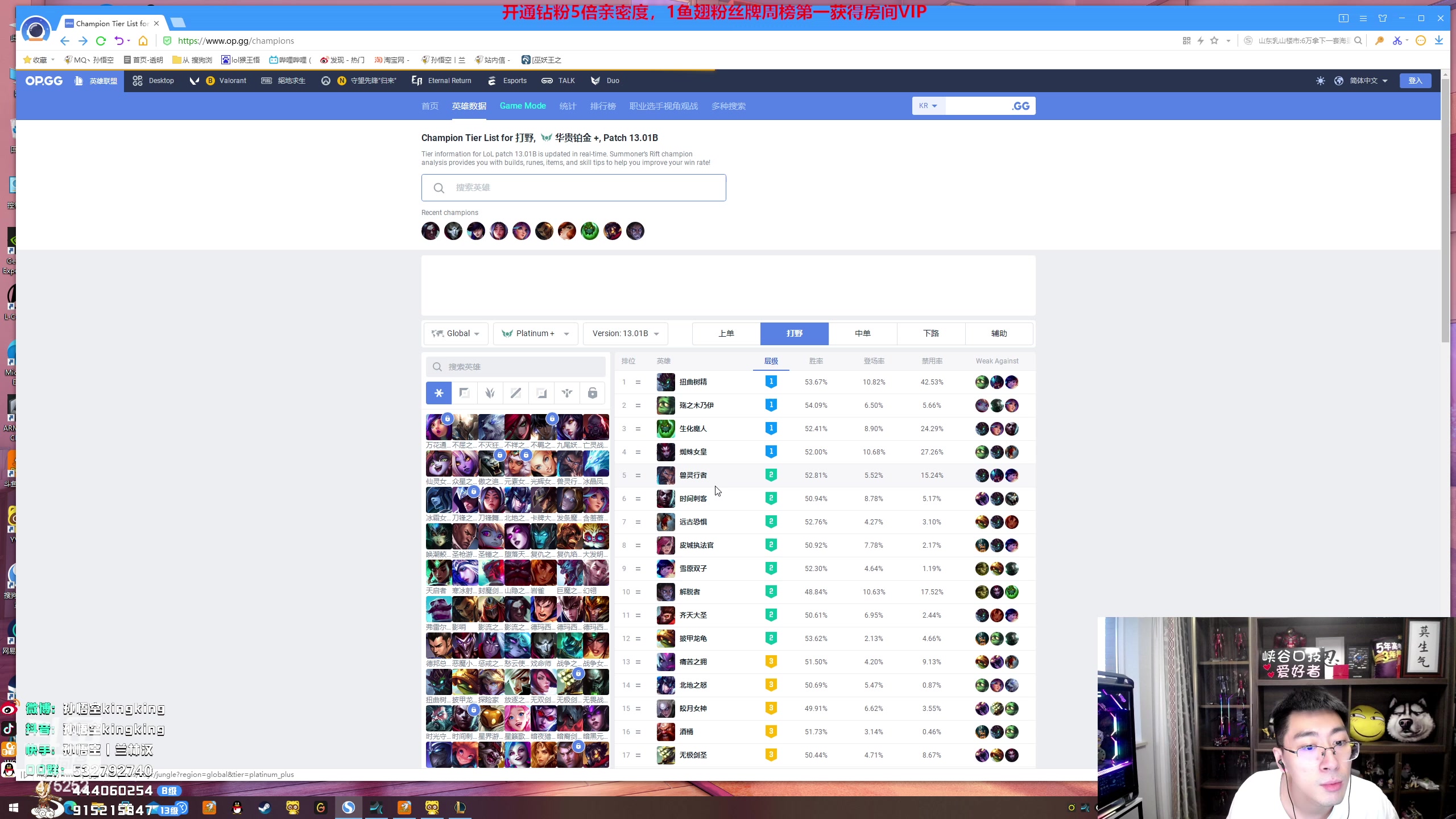This screenshot has height=819, width=1456.
Task: Expand the Global region dropdown
Action: [x=456, y=334]
